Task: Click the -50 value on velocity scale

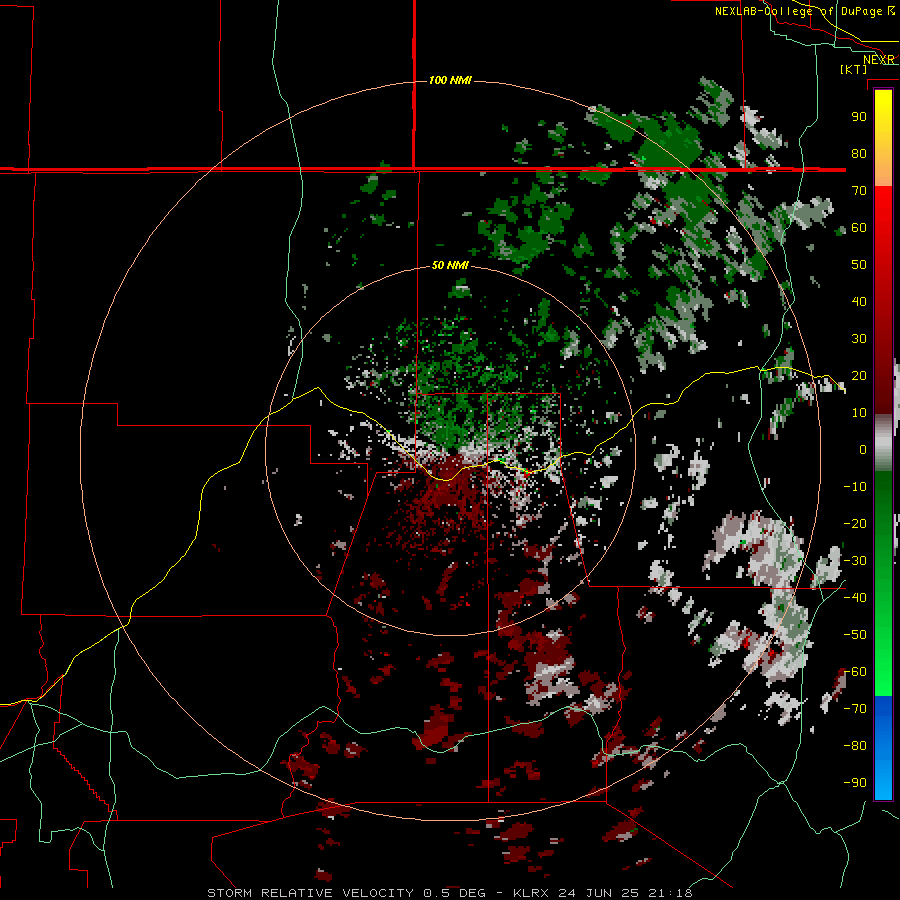Action: tap(855, 635)
